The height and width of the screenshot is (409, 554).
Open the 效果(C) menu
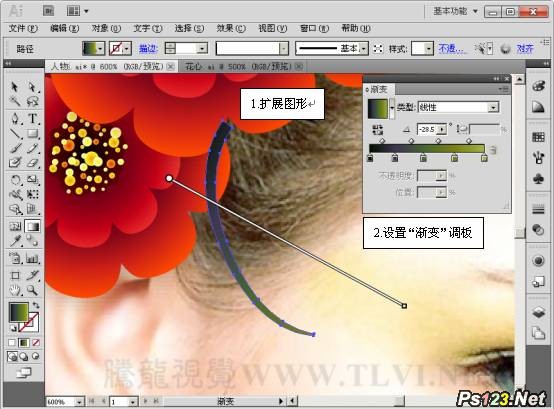(231, 28)
